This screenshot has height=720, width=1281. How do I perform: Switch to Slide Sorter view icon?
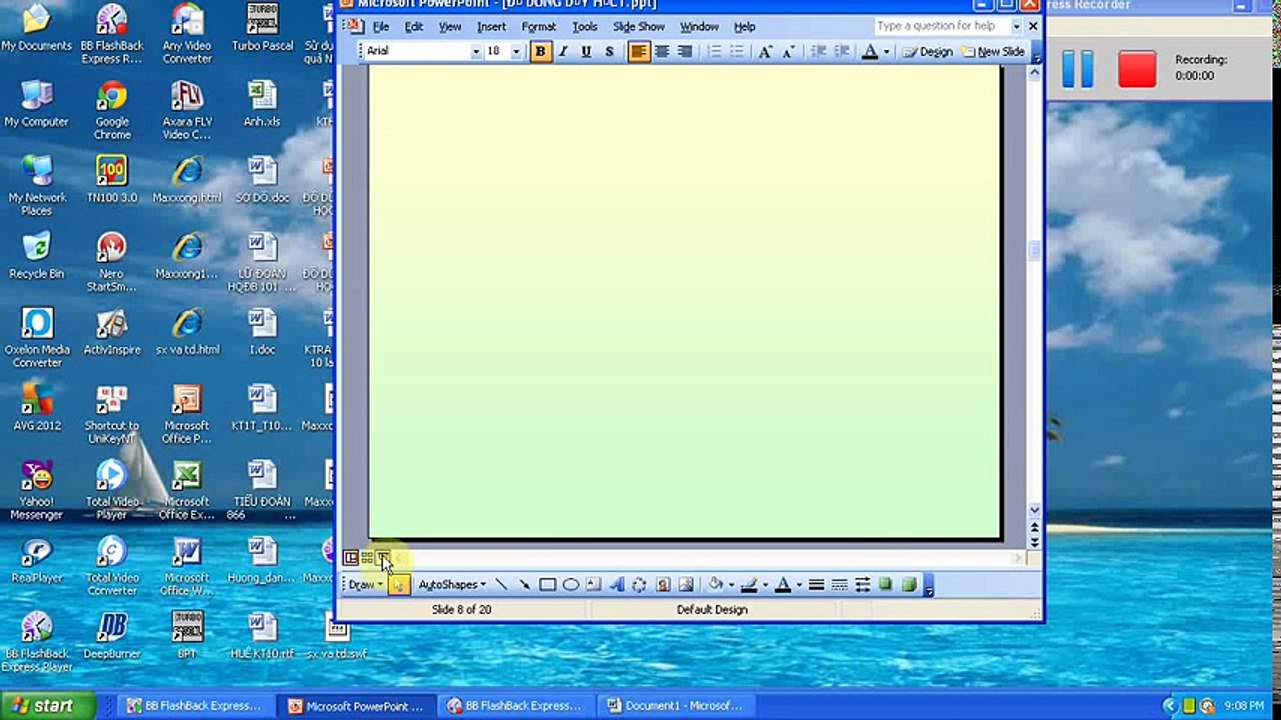pyautogui.click(x=367, y=558)
